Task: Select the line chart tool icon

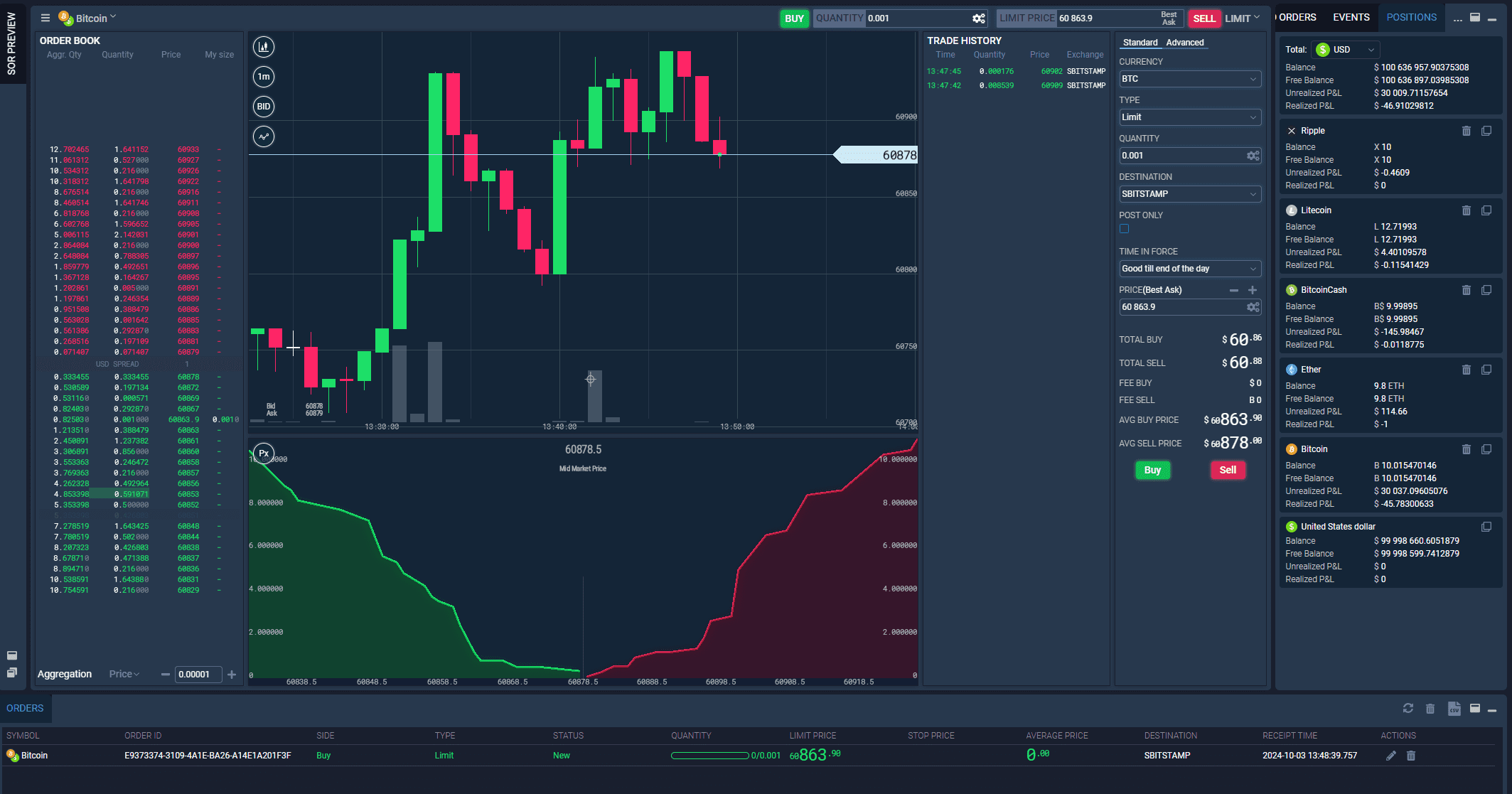Action: click(263, 136)
